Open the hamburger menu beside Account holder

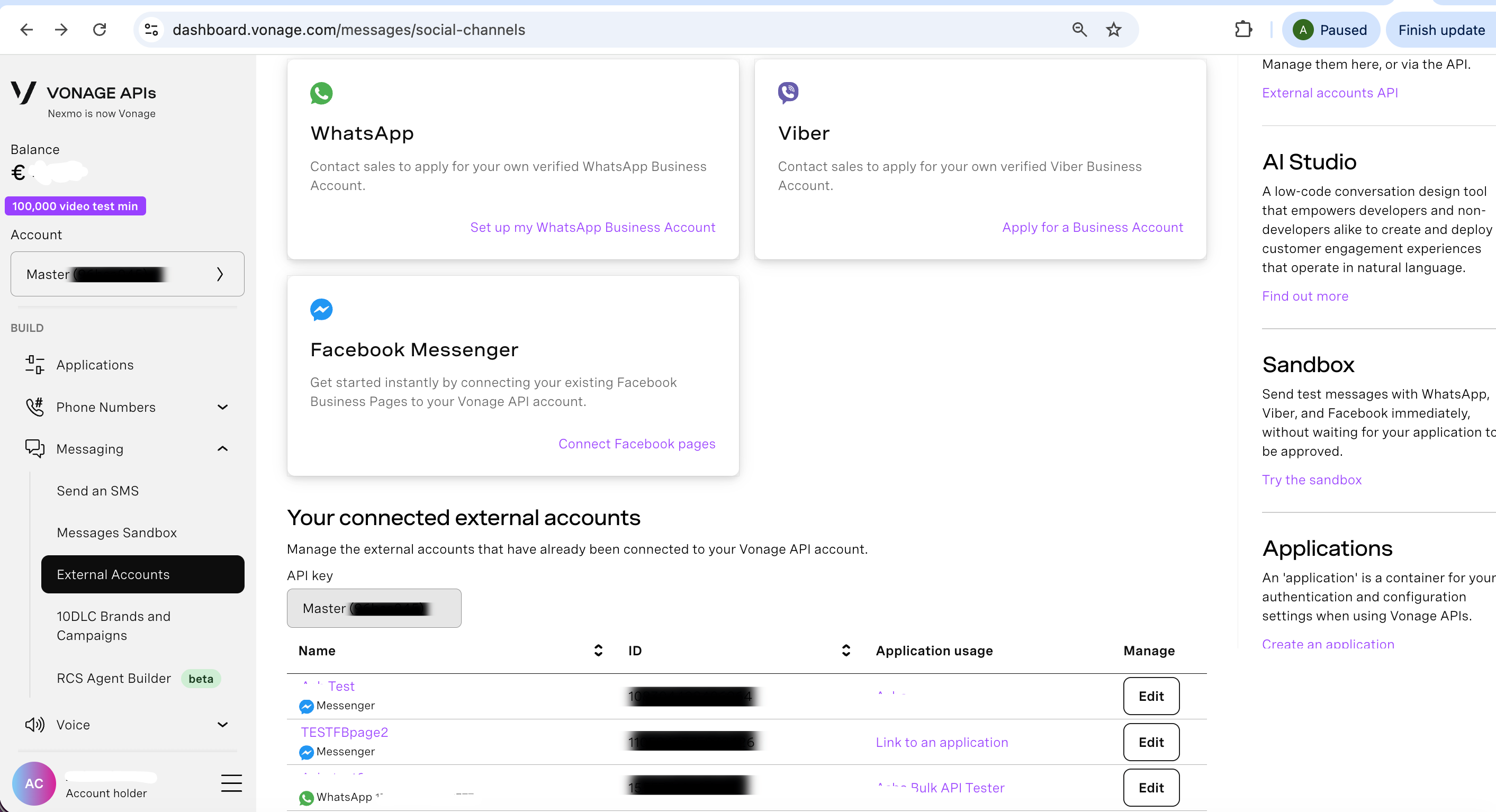[231, 783]
